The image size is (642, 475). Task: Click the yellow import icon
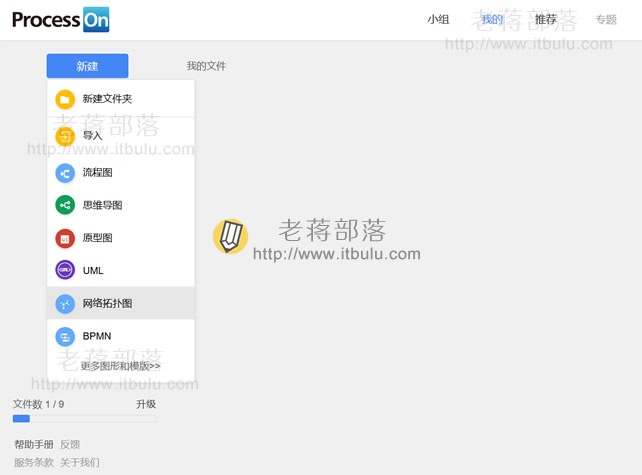(65, 136)
